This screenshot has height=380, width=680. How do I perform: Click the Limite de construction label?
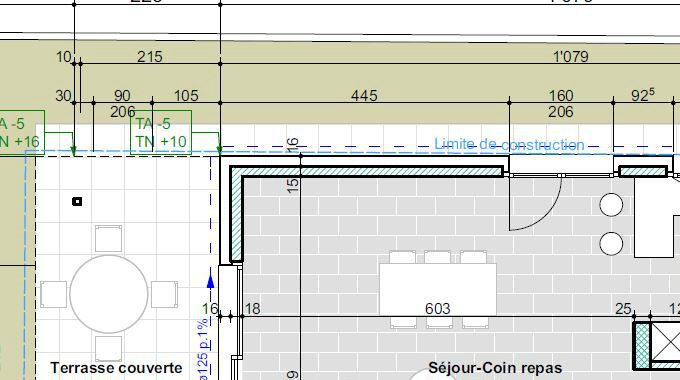(x=510, y=144)
